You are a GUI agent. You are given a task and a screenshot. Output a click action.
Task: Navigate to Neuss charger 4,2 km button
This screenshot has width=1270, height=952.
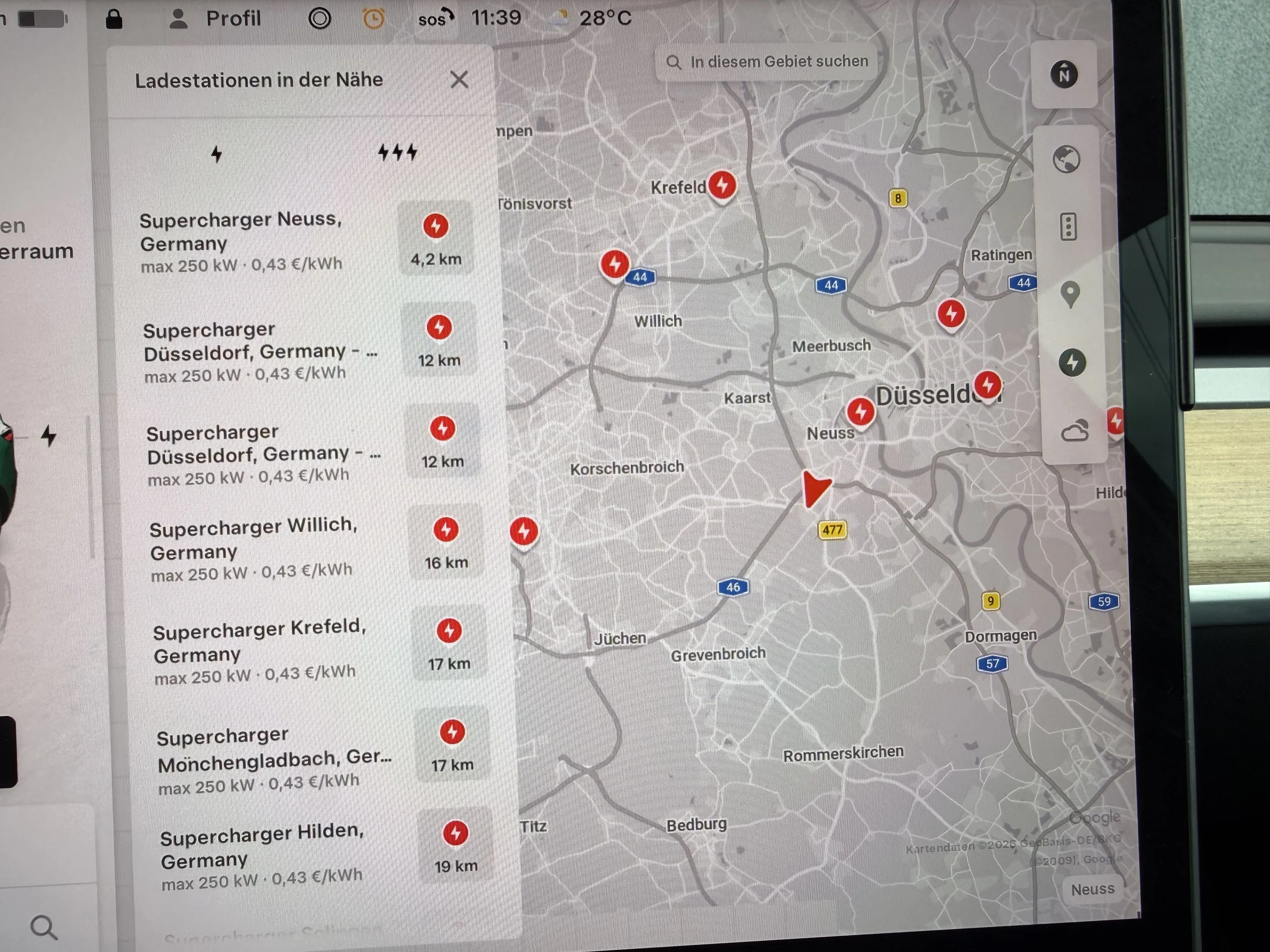pyautogui.click(x=436, y=239)
